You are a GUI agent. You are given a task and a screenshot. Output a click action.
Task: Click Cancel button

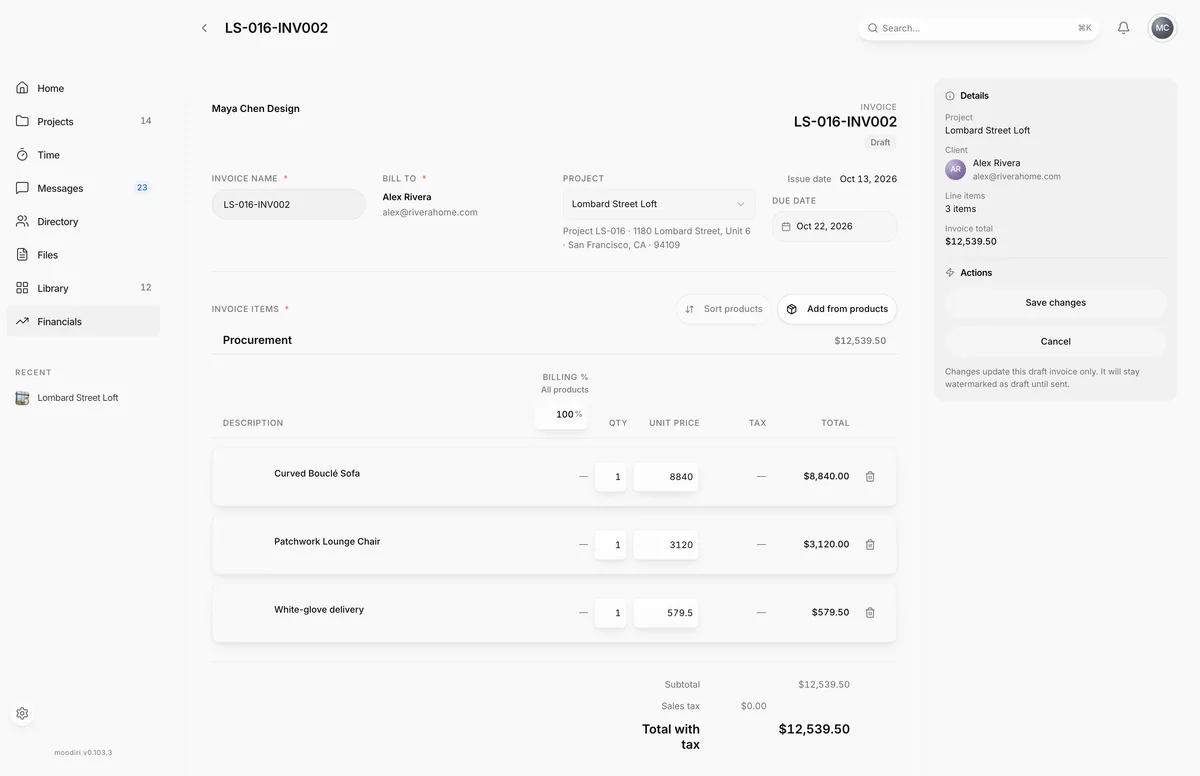[1055, 342]
